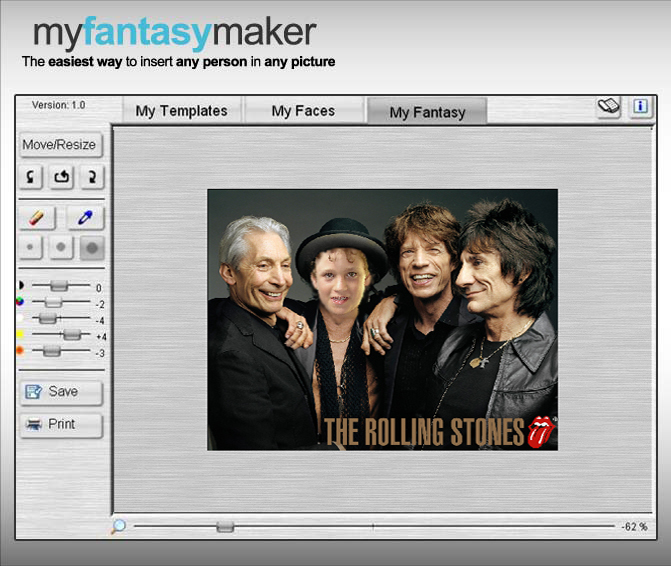Screen dimensions: 671x566
Task: Choose the medium brush size
Action: (61, 247)
